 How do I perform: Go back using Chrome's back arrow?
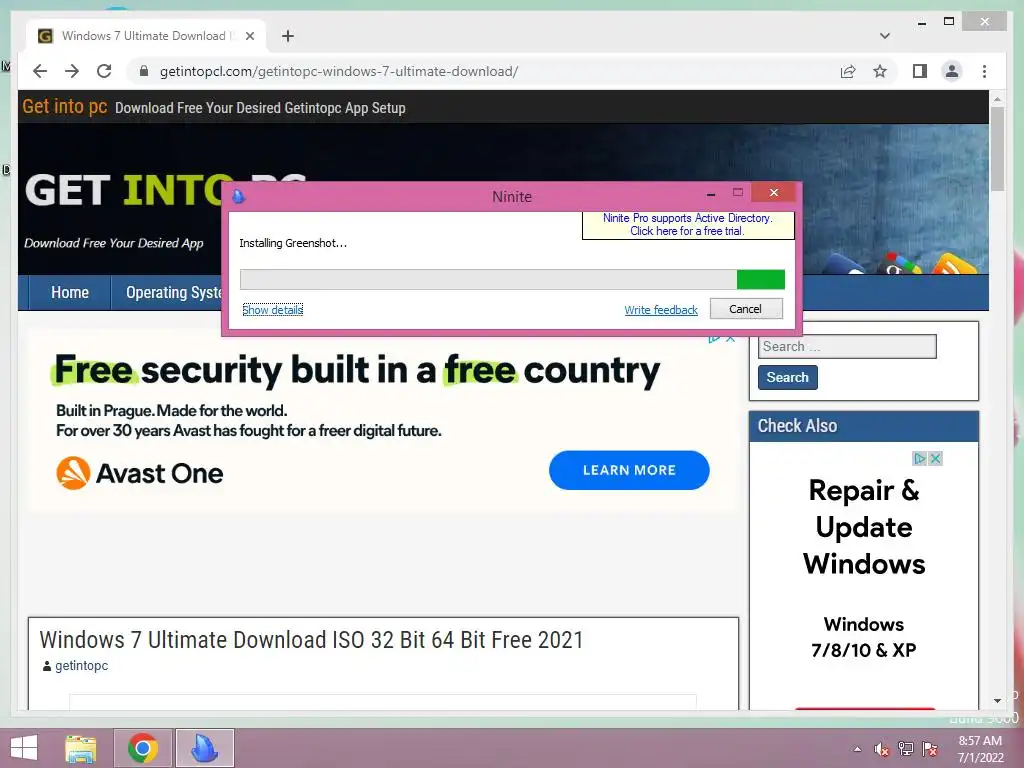[x=40, y=71]
